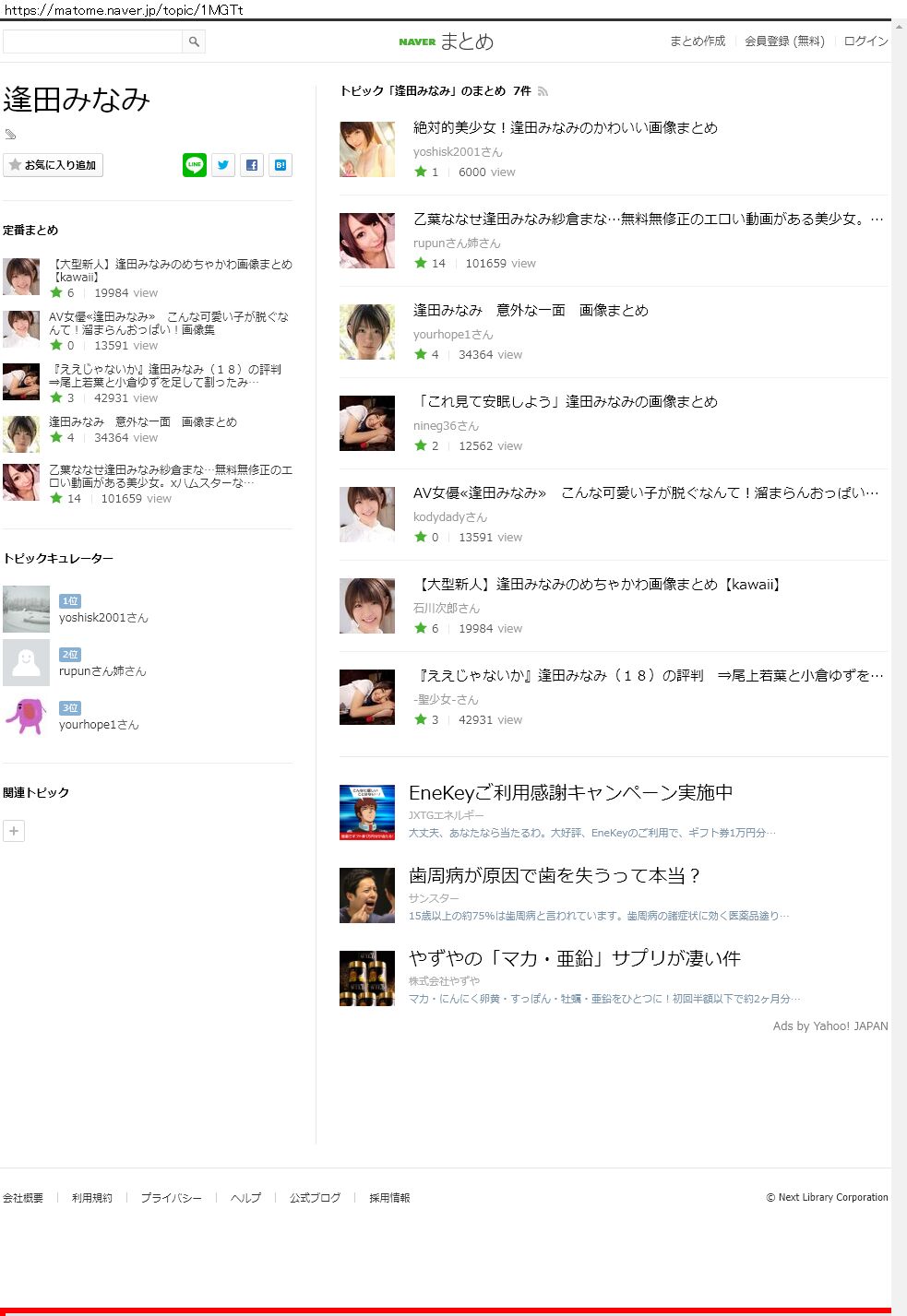Open まとめ作成 in header
The image size is (907, 1316).
coord(698,41)
